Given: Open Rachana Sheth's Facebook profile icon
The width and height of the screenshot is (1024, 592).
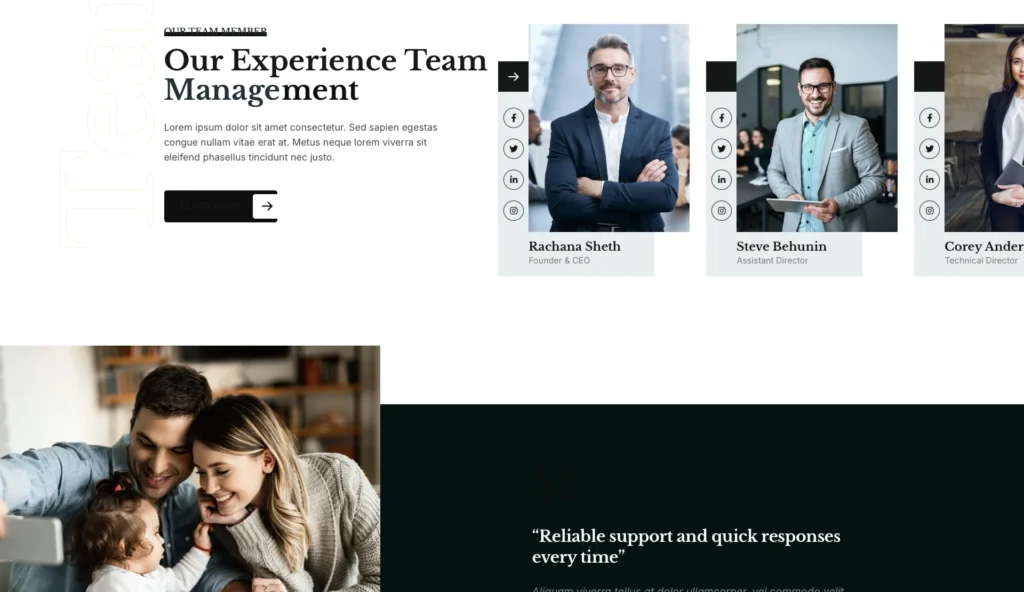Looking at the screenshot, I should (x=513, y=118).
